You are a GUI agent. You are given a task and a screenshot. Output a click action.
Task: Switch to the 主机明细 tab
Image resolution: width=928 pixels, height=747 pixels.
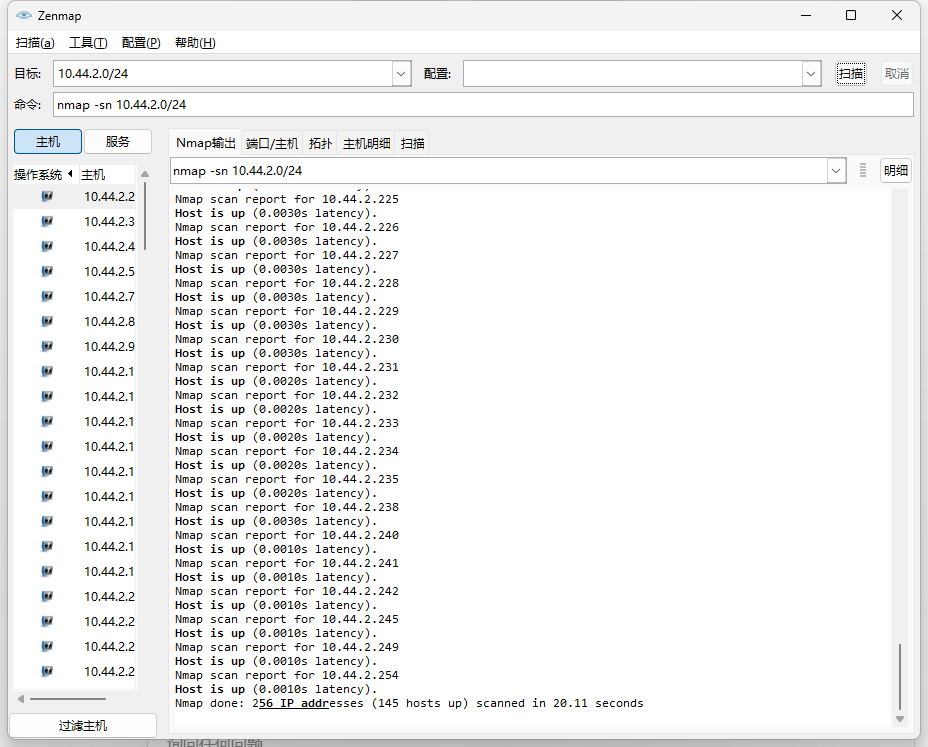[366, 143]
